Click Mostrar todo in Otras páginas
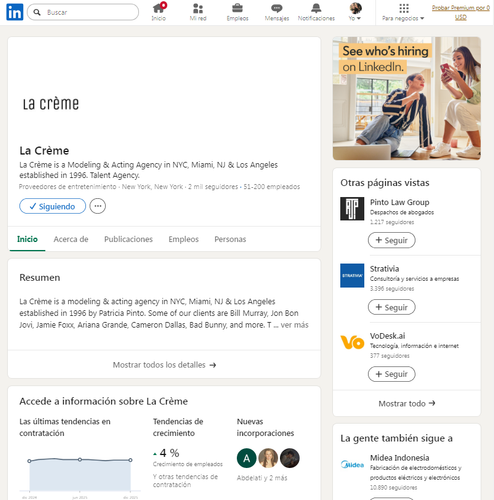Screen dimensions: 494x500 tap(407, 404)
